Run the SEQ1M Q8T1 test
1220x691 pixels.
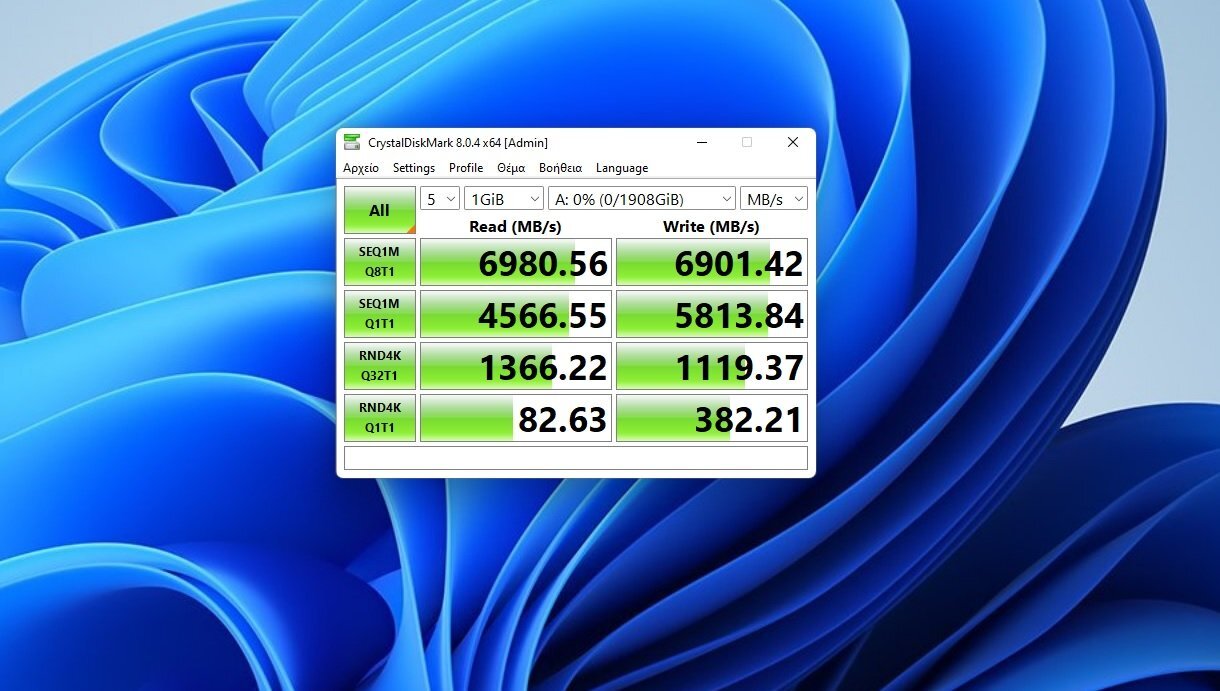[379, 262]
